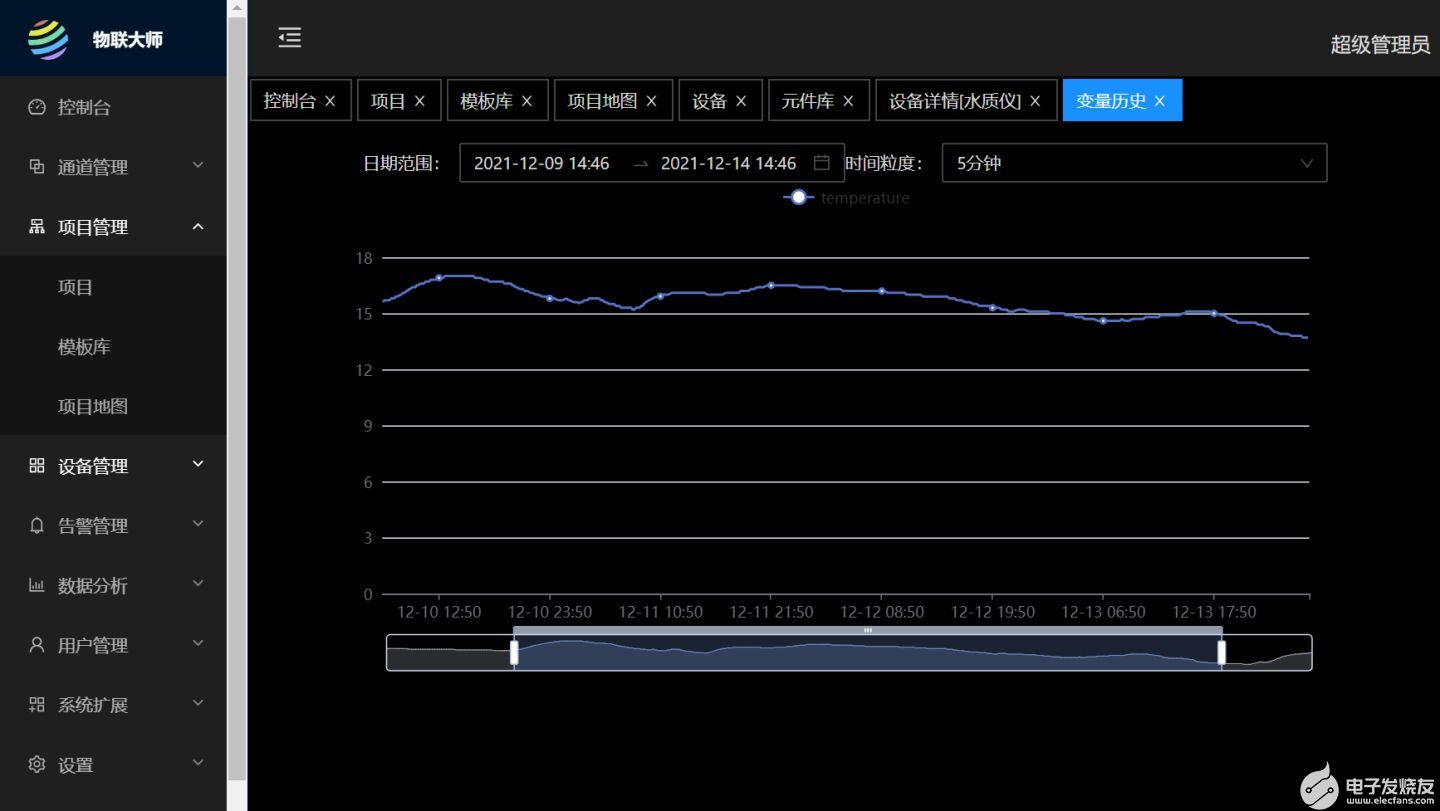Click the 告警管理 bell icon
This screenshot has width=1440, height=811.
pyautogui.click(x=37, y=526)
